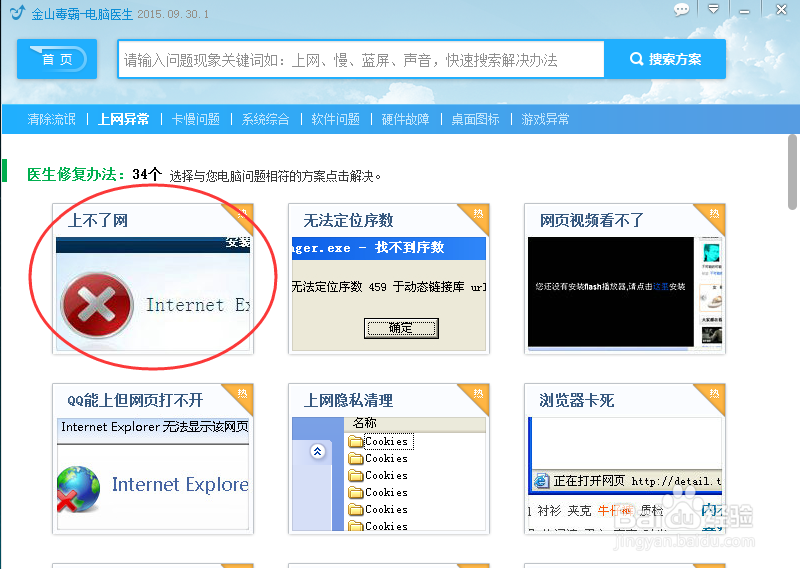Click the 浏览器卡死 title
Screen dimensions: 800x569
tap(577, 400)
